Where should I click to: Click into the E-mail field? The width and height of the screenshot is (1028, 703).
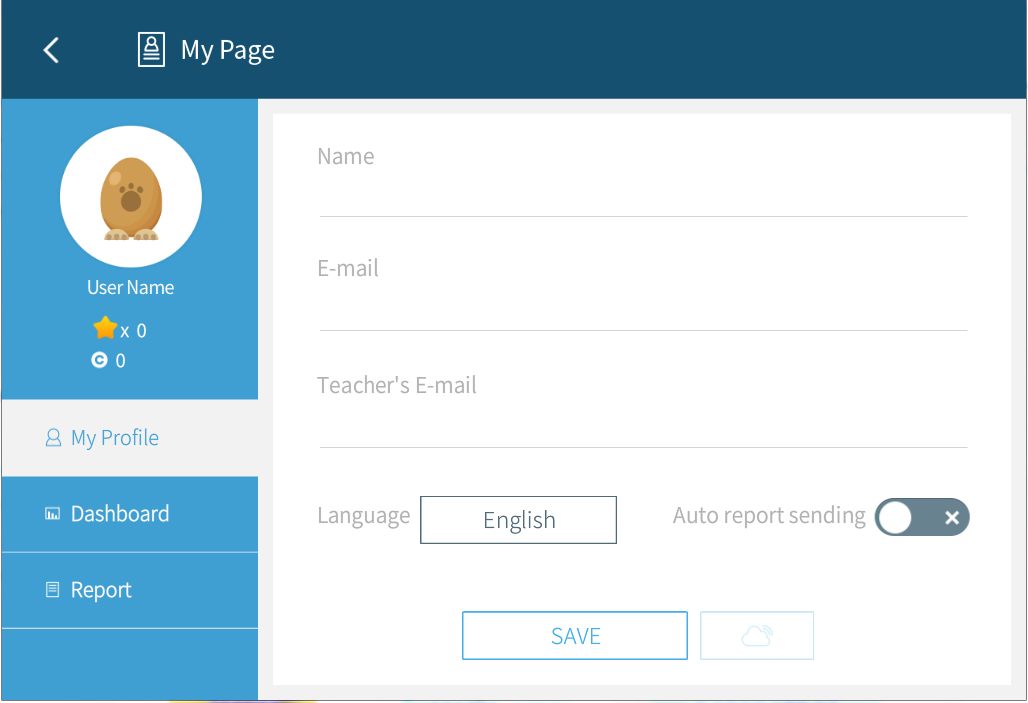[x=642, y=310]
